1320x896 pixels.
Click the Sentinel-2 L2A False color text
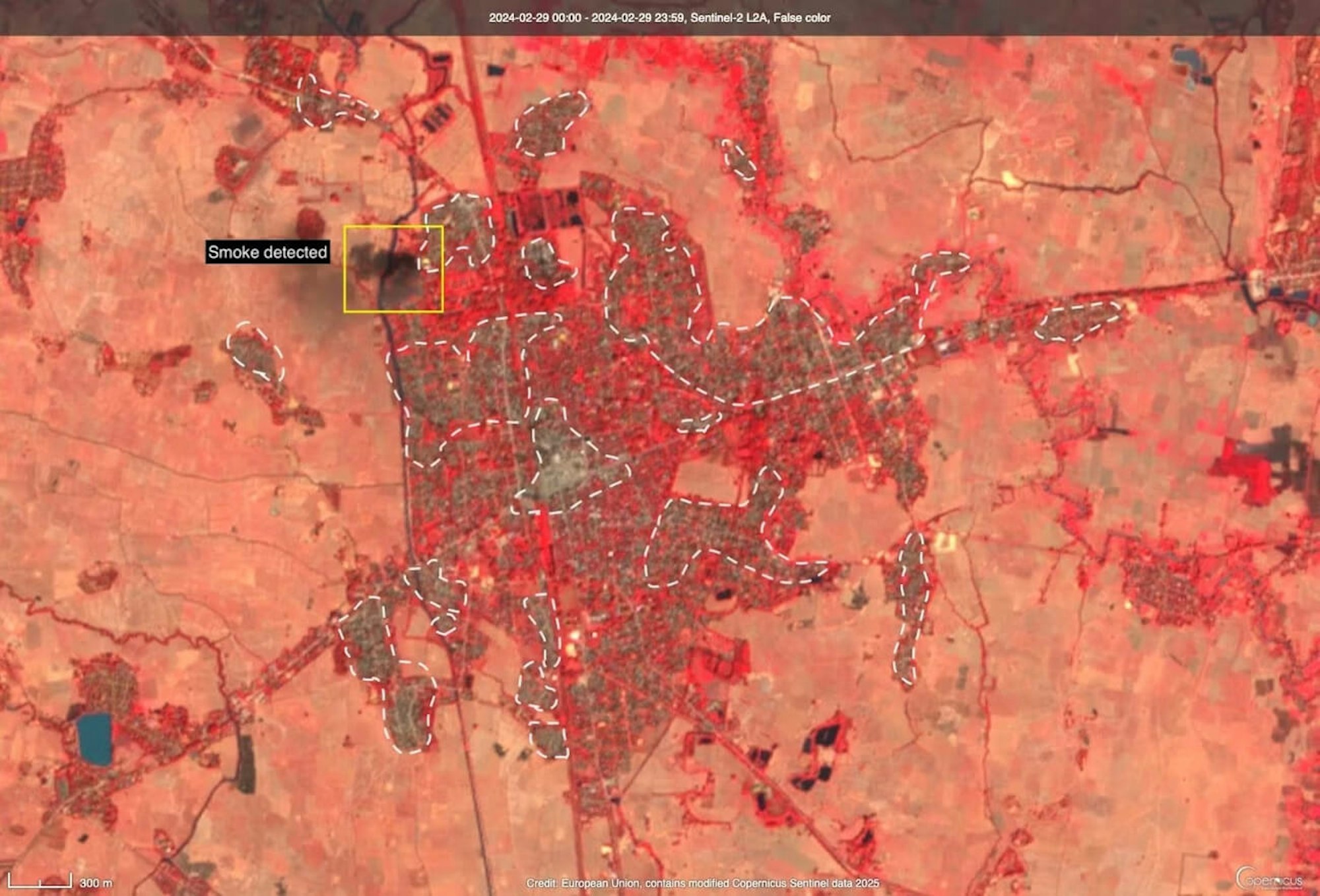click(x=760, y=18)
